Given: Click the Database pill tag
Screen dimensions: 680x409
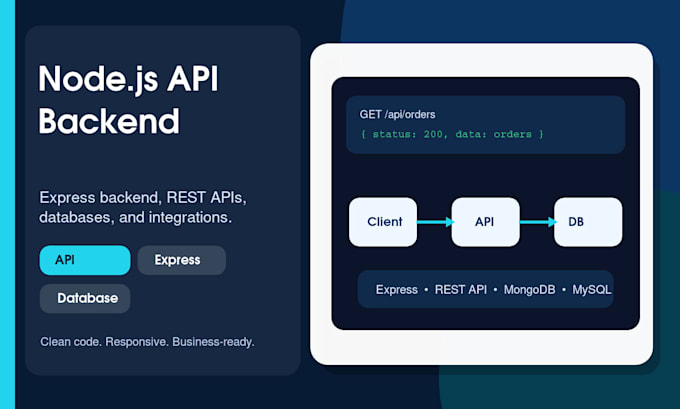Looking at the screenshot, I should (85, 298).
